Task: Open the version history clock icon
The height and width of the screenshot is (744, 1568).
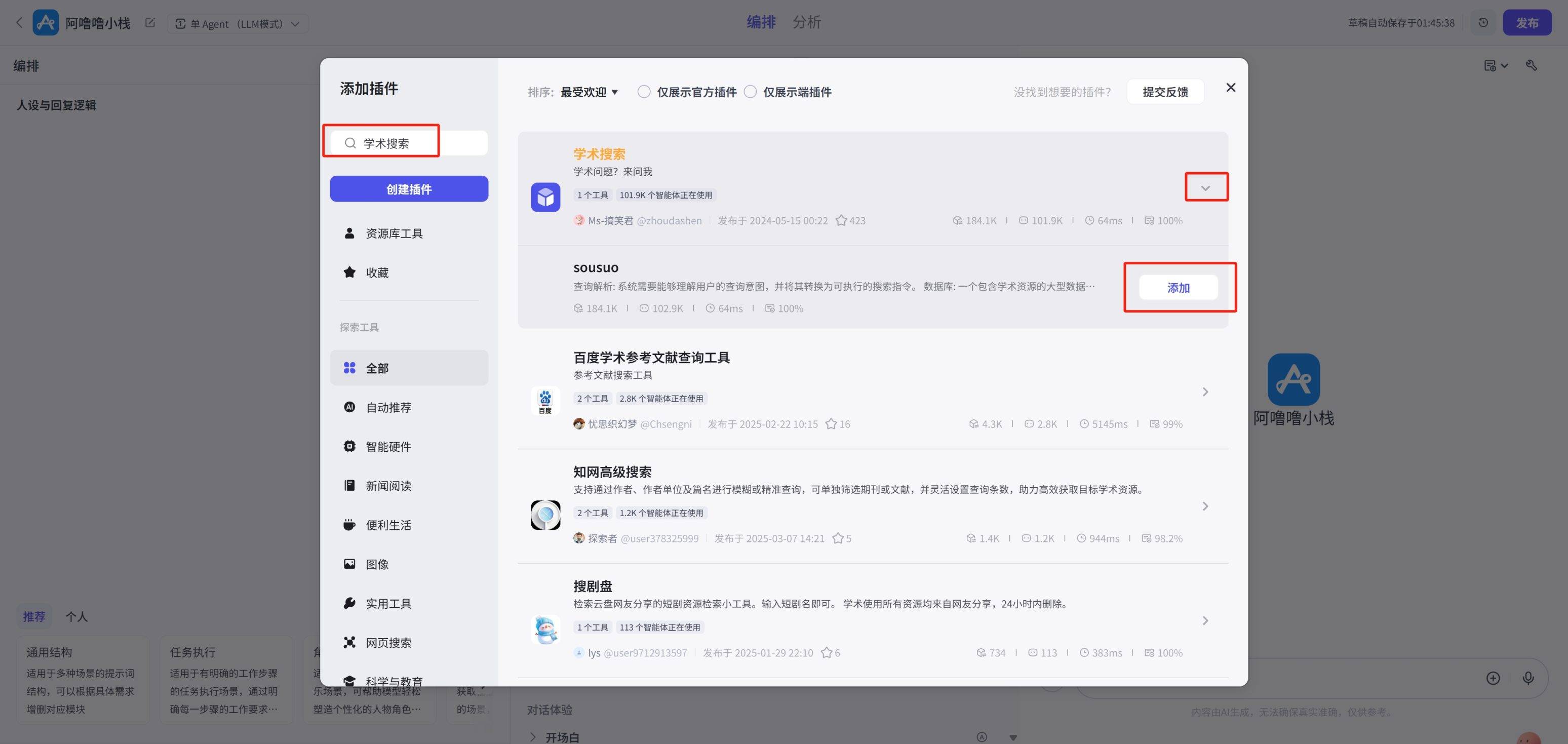Action: click(1483, 23)
